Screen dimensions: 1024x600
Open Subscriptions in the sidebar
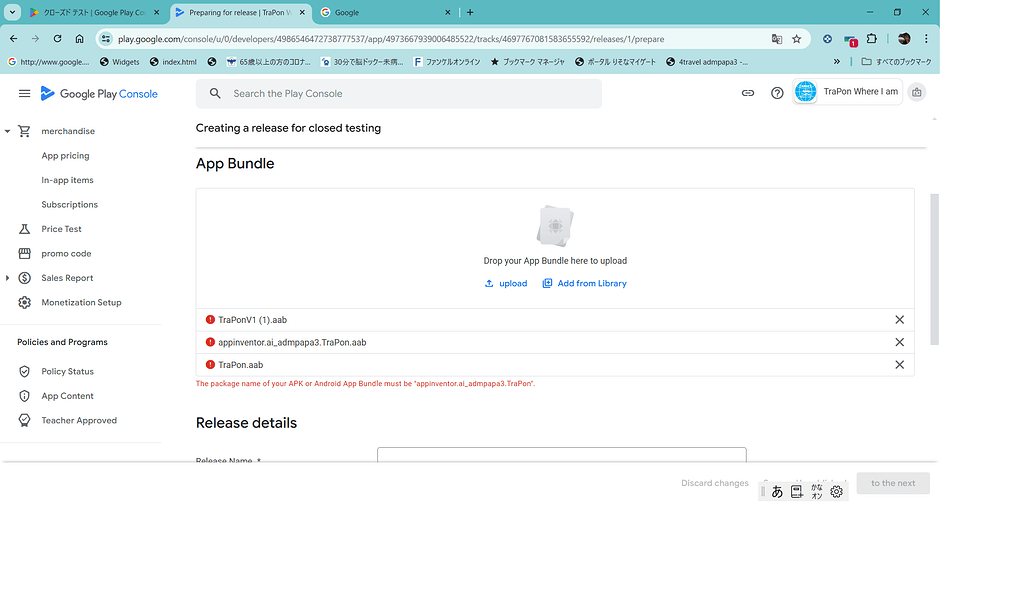tap(69, 204)
